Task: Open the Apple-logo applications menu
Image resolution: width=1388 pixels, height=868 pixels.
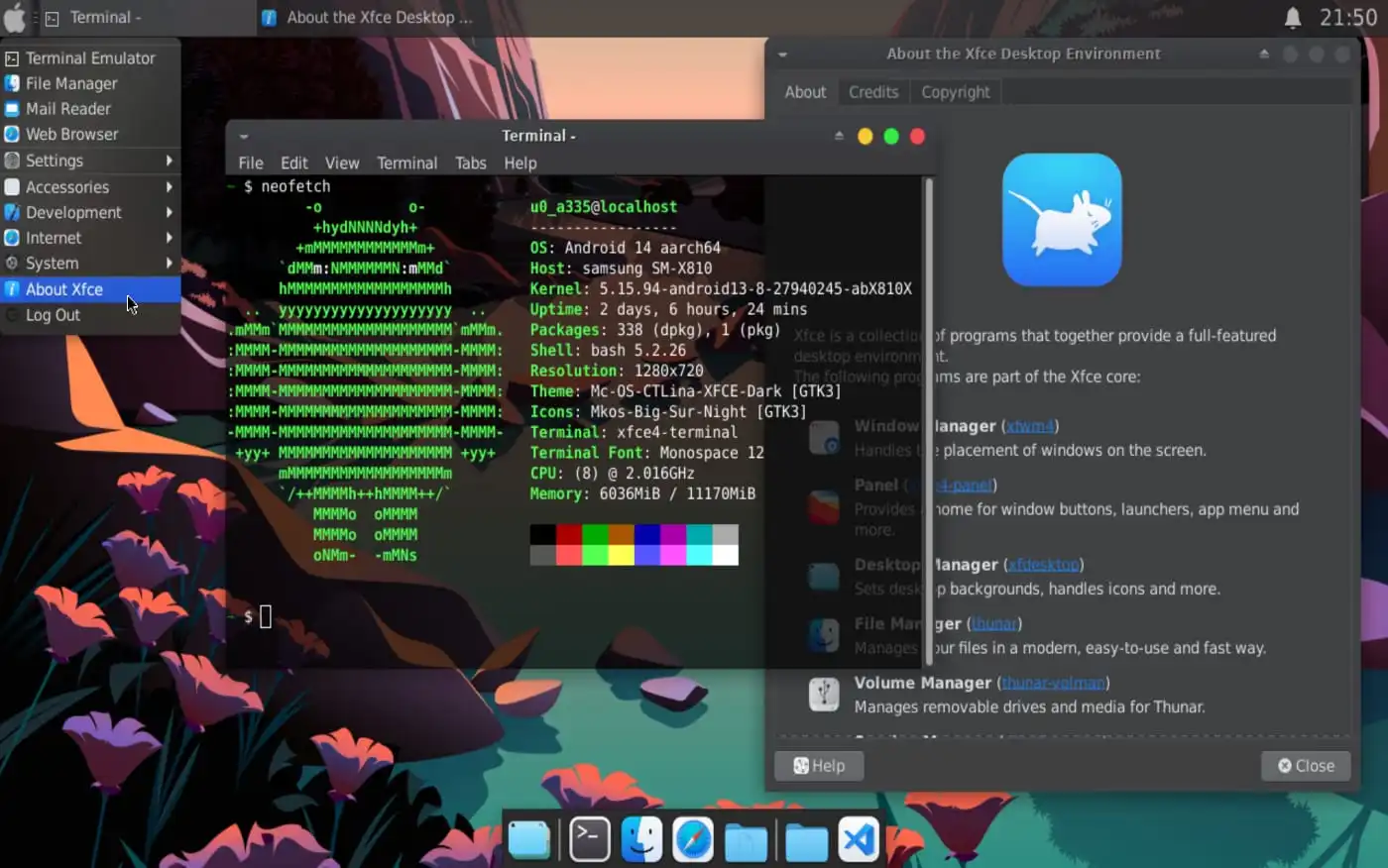Action: pos(16,17)
